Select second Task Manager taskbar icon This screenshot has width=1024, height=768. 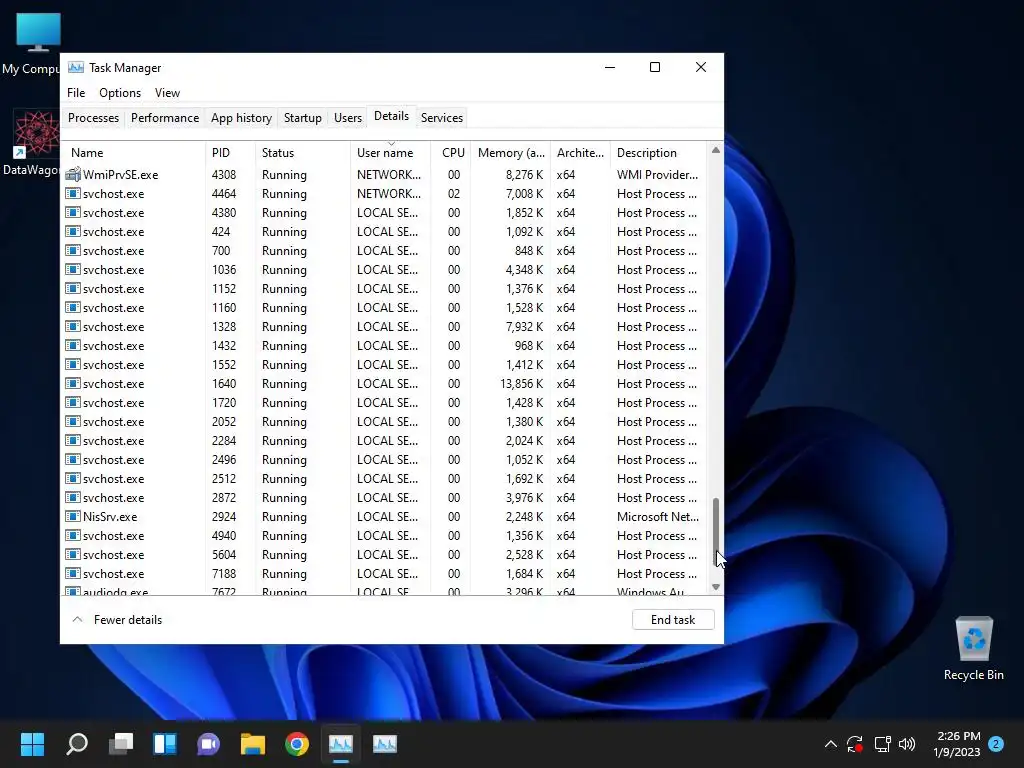click(x=385, y=744)
